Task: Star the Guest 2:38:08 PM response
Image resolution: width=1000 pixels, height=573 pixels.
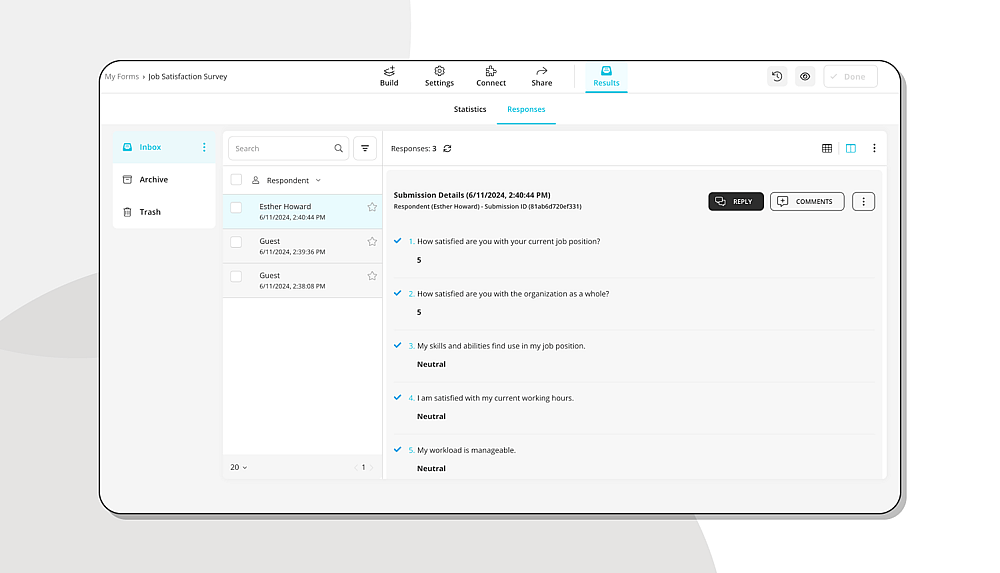Action: [x=372, y=276]
